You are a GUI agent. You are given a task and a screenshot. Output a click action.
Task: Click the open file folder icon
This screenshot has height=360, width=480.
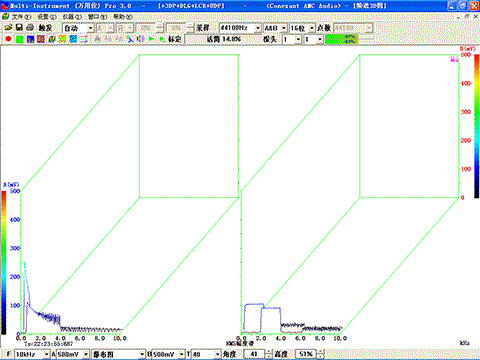click(8, 28)
